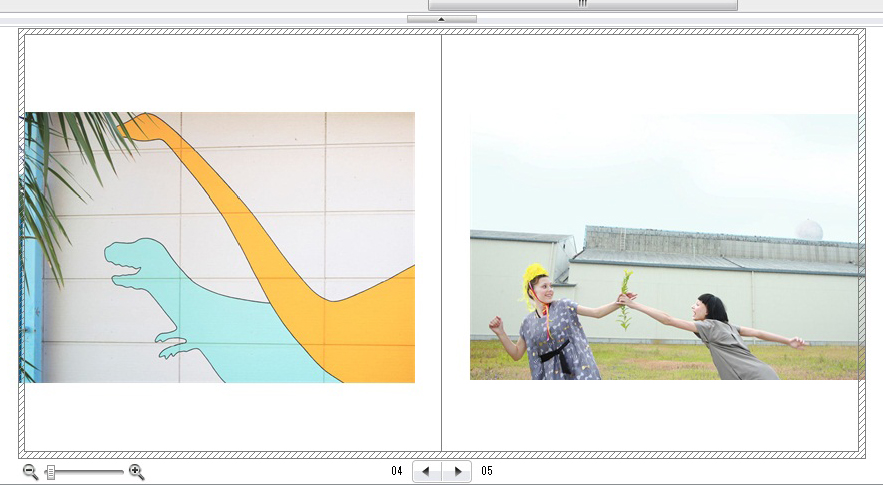Image resolution: width=883 pixels, height=485 pixels.
Task: Click the zoom slider track's right end
Action: point(121,472)
